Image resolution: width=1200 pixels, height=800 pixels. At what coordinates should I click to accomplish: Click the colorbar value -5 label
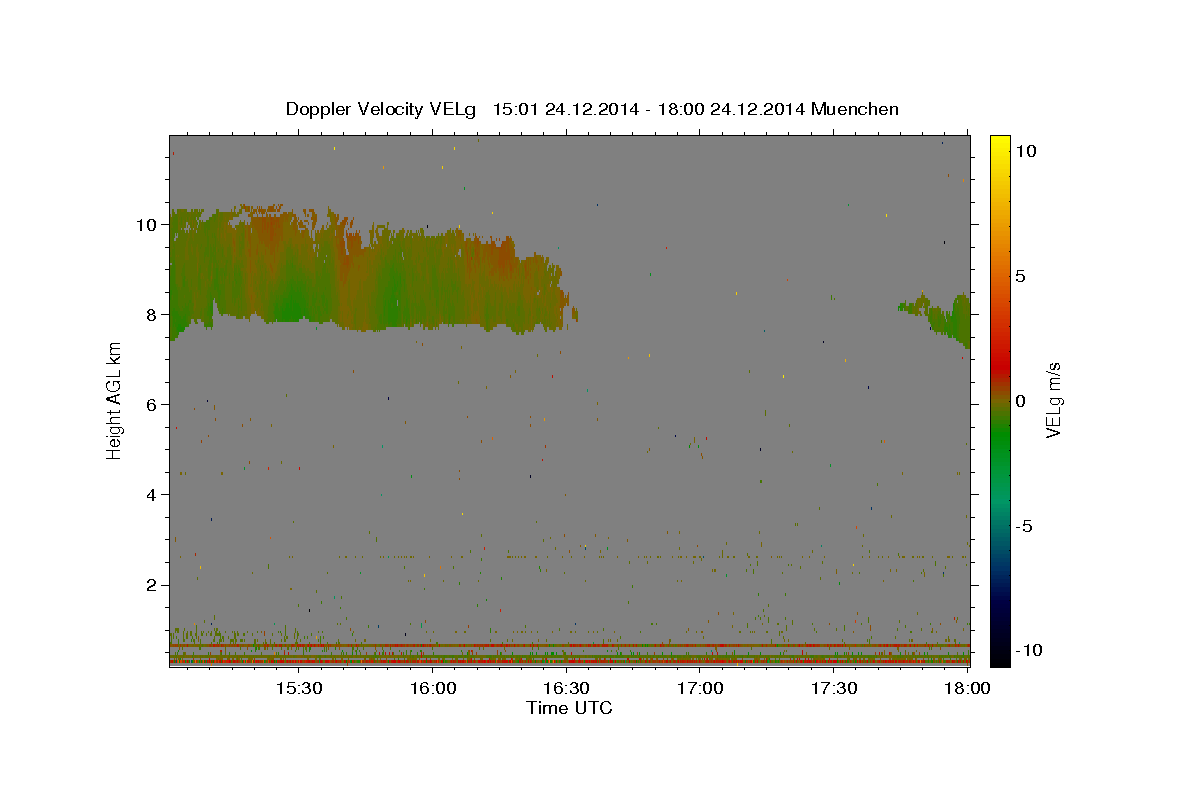click(1026, 526)
